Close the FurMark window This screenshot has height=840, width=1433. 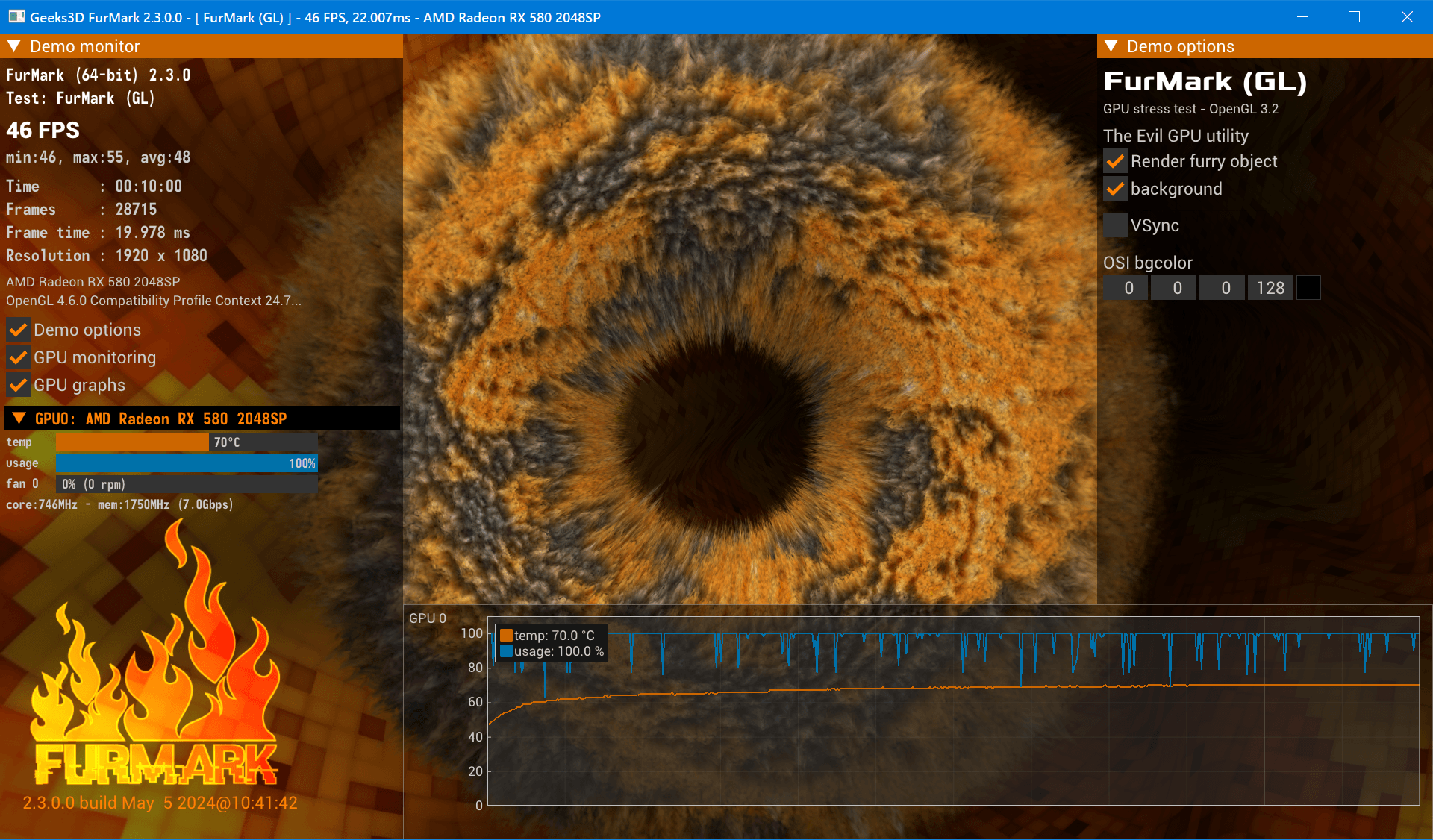[x=1407, y=17]
